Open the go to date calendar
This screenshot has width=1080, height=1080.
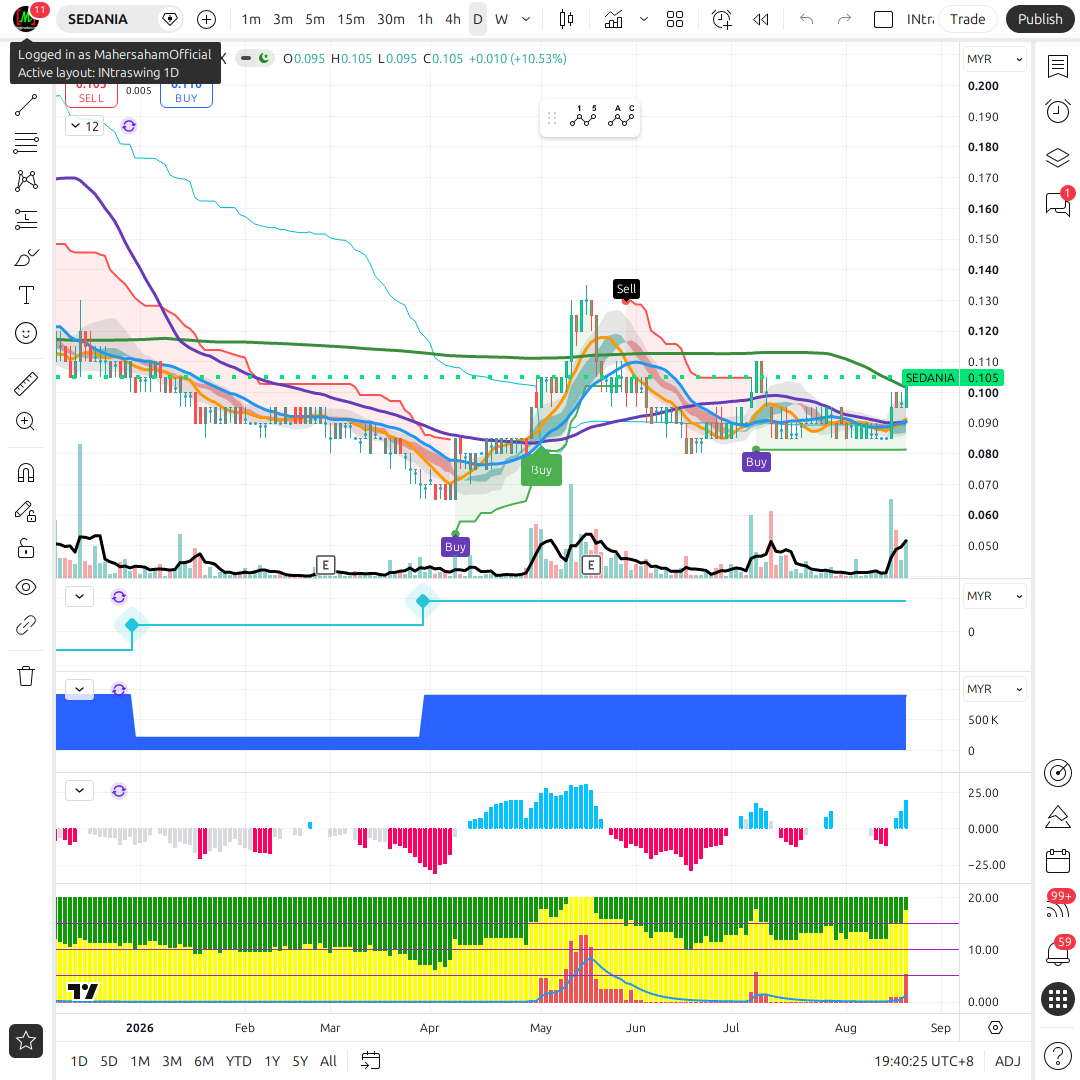tap(371, 1061)
